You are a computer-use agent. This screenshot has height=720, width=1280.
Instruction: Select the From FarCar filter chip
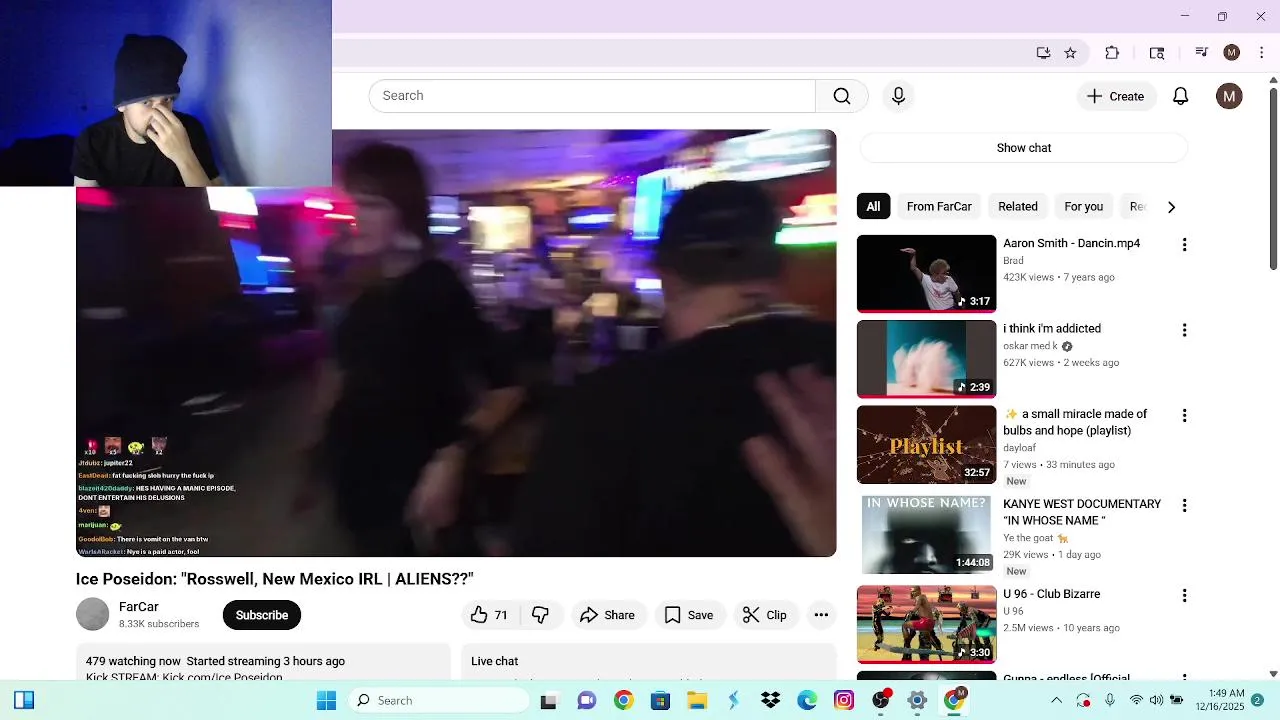939,207
